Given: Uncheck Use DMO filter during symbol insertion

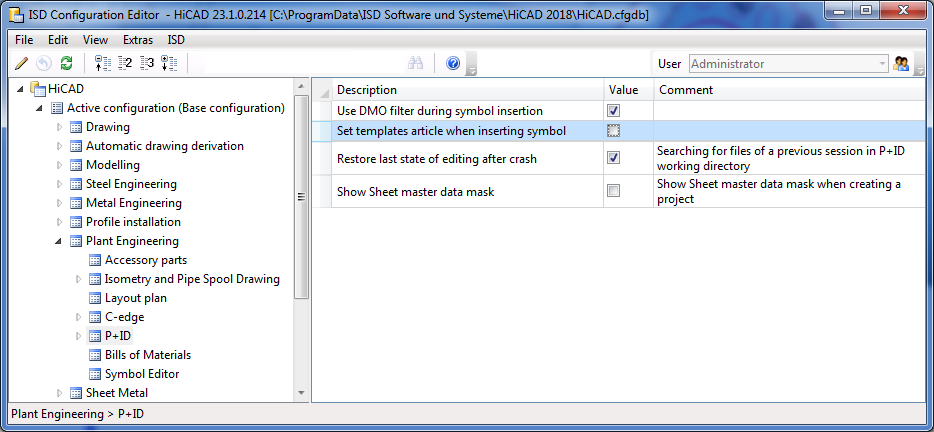Looking at the screenshot, I should pyautogui.click(x=613, y=111).
